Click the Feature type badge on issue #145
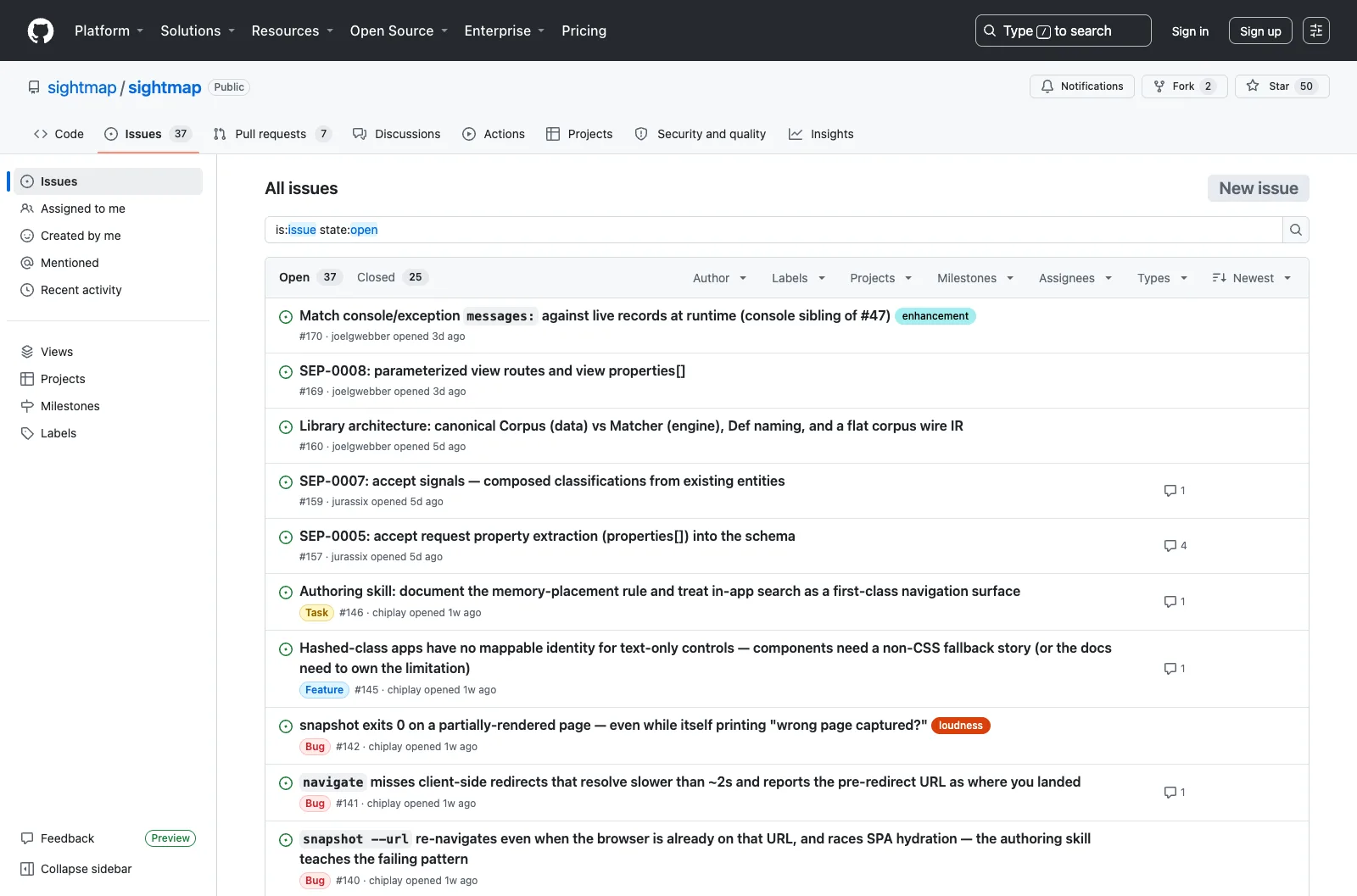1357x896 pixels. tap(324, 690)
